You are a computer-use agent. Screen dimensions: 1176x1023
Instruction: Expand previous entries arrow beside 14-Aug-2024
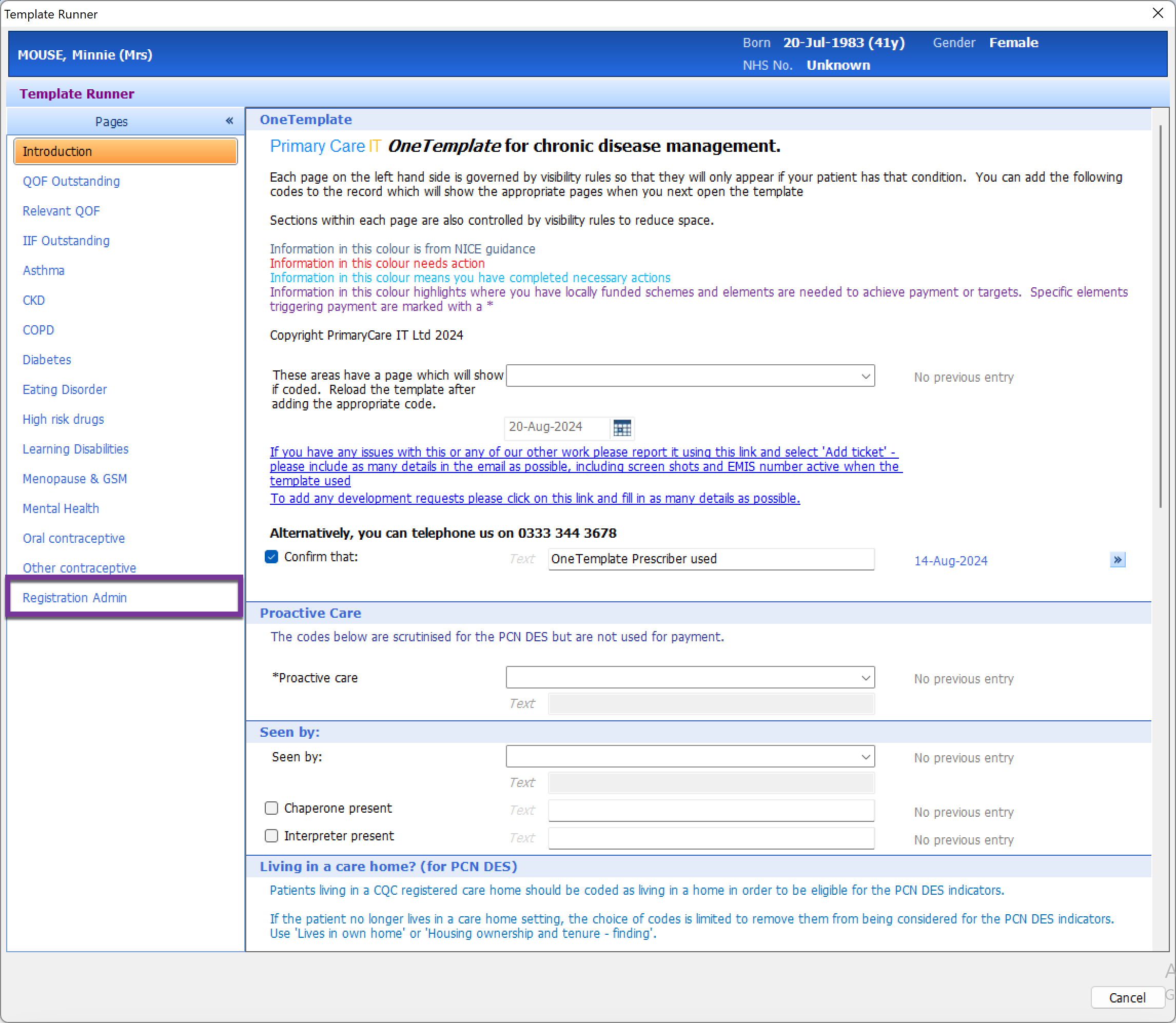pyautogui.click(x=1117, y=559)
